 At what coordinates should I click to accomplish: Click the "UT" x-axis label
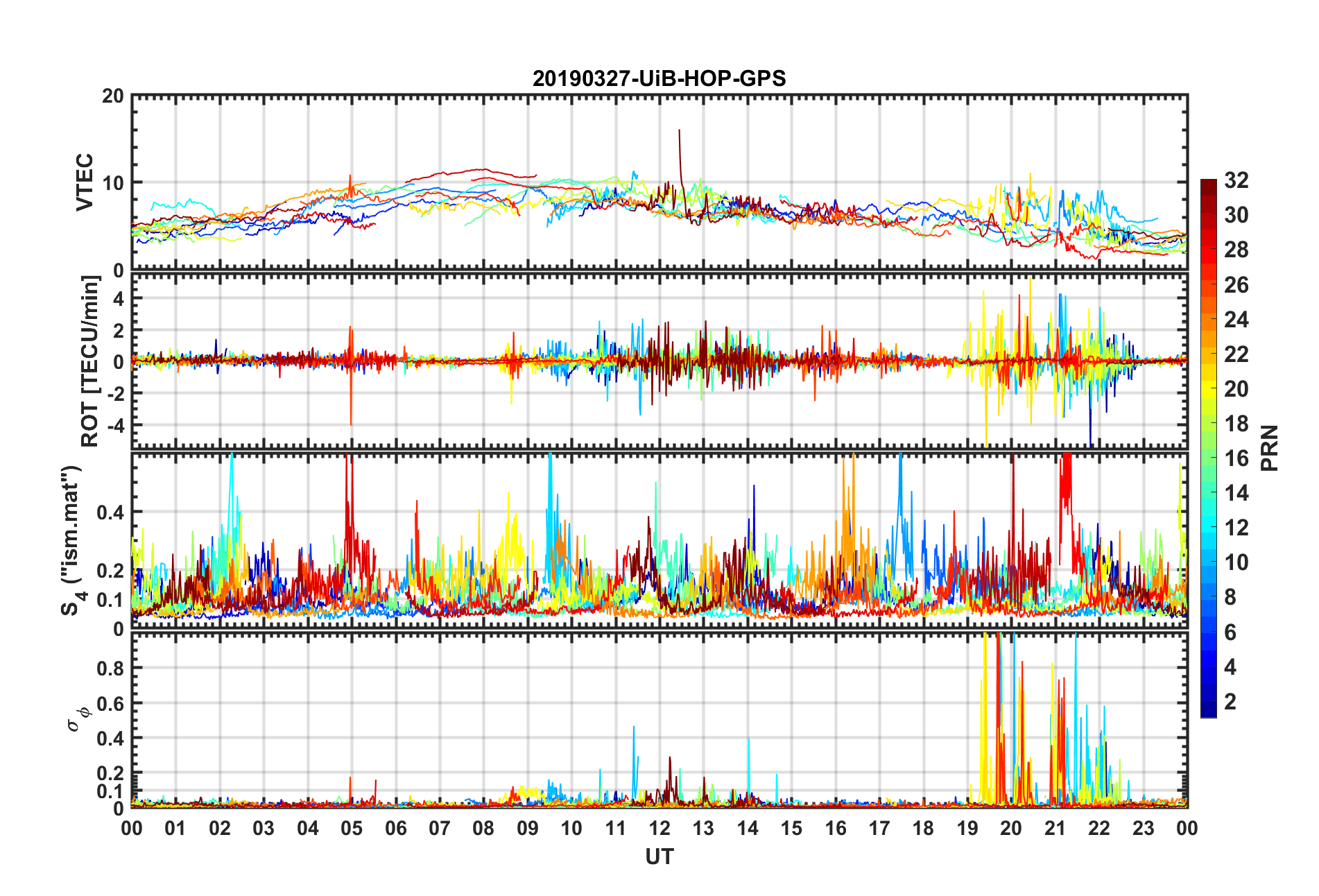(x=659, y=857)
